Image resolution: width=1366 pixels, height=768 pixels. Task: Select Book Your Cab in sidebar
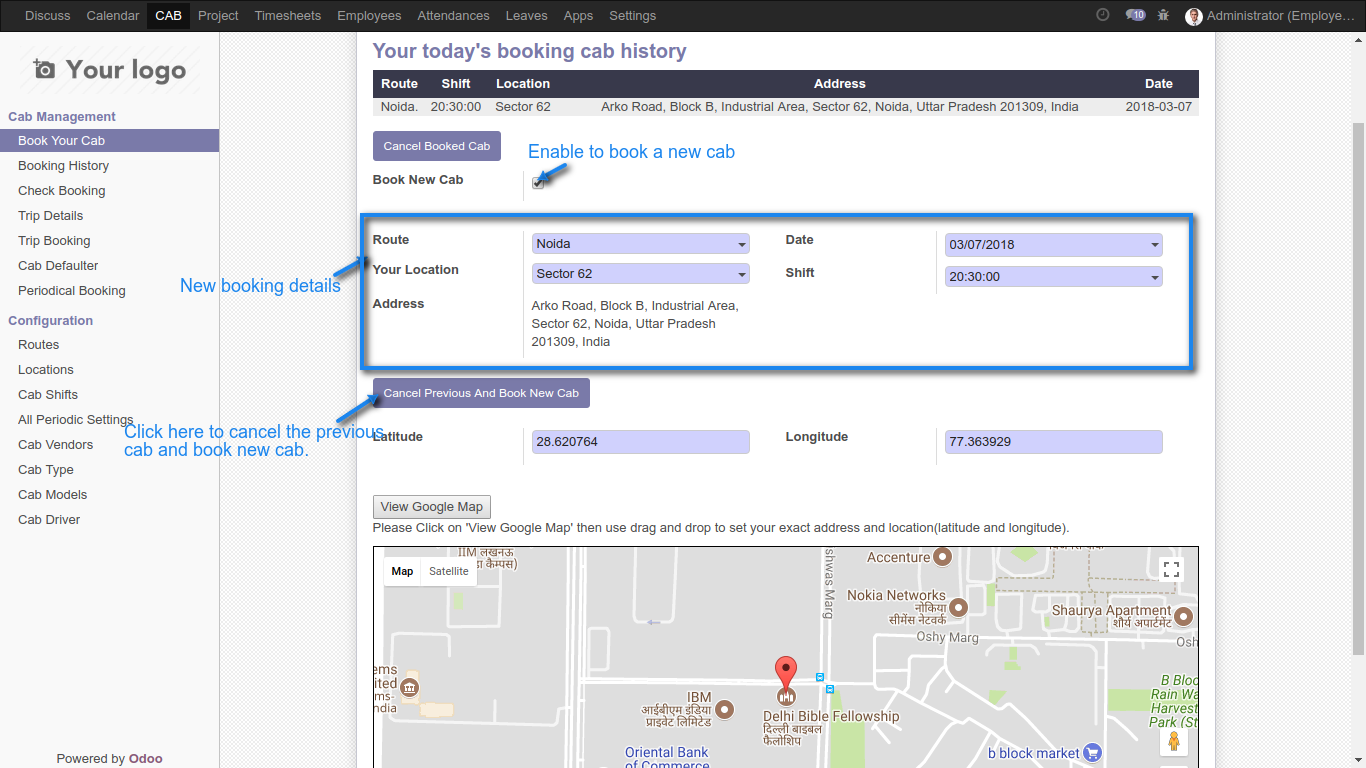pyautogui.click(x=109, y=141)
